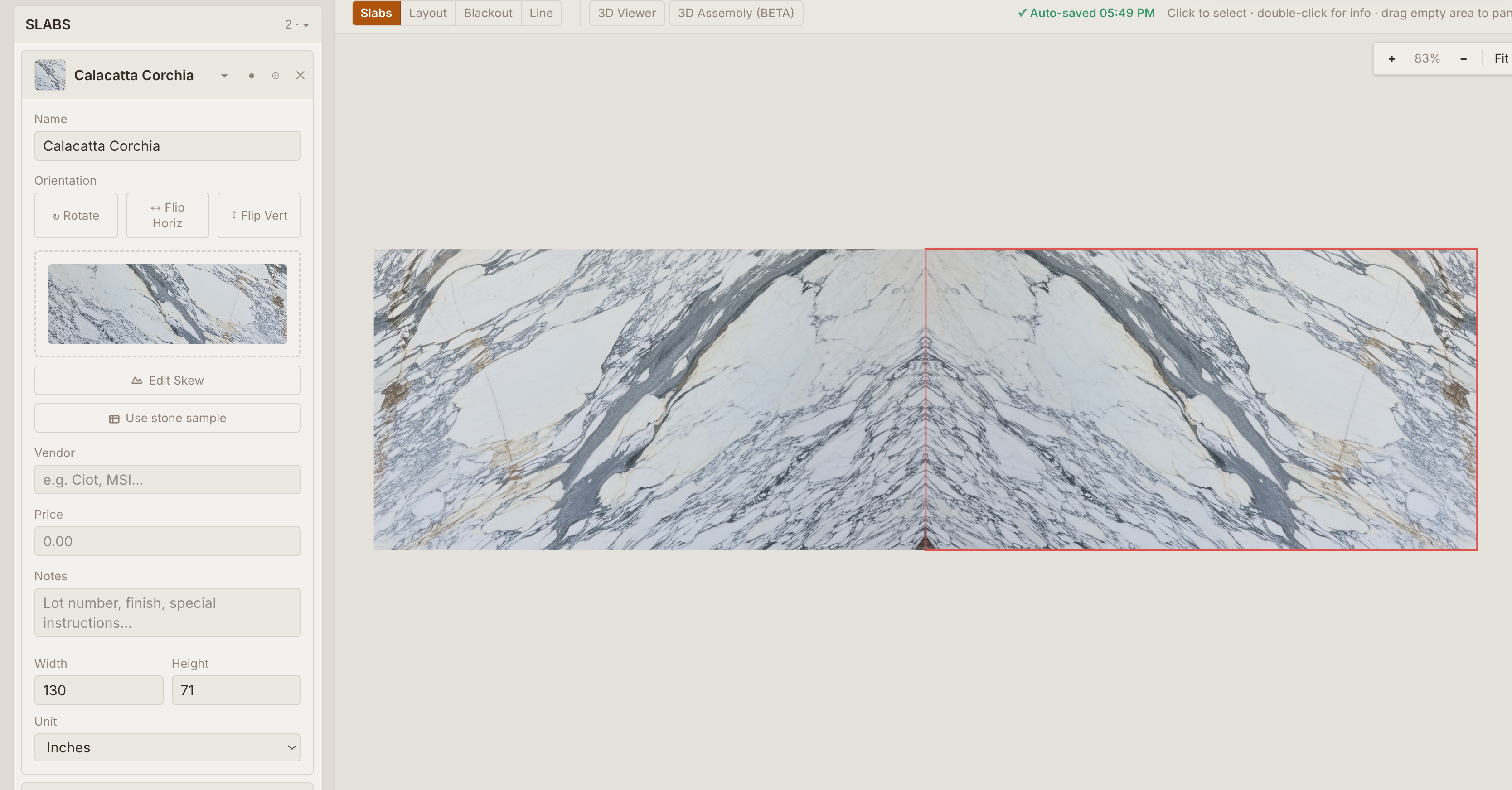Click the dot icon on the Calacatta Corchia card
1512x790 pixels.
[x=251, y=76]
